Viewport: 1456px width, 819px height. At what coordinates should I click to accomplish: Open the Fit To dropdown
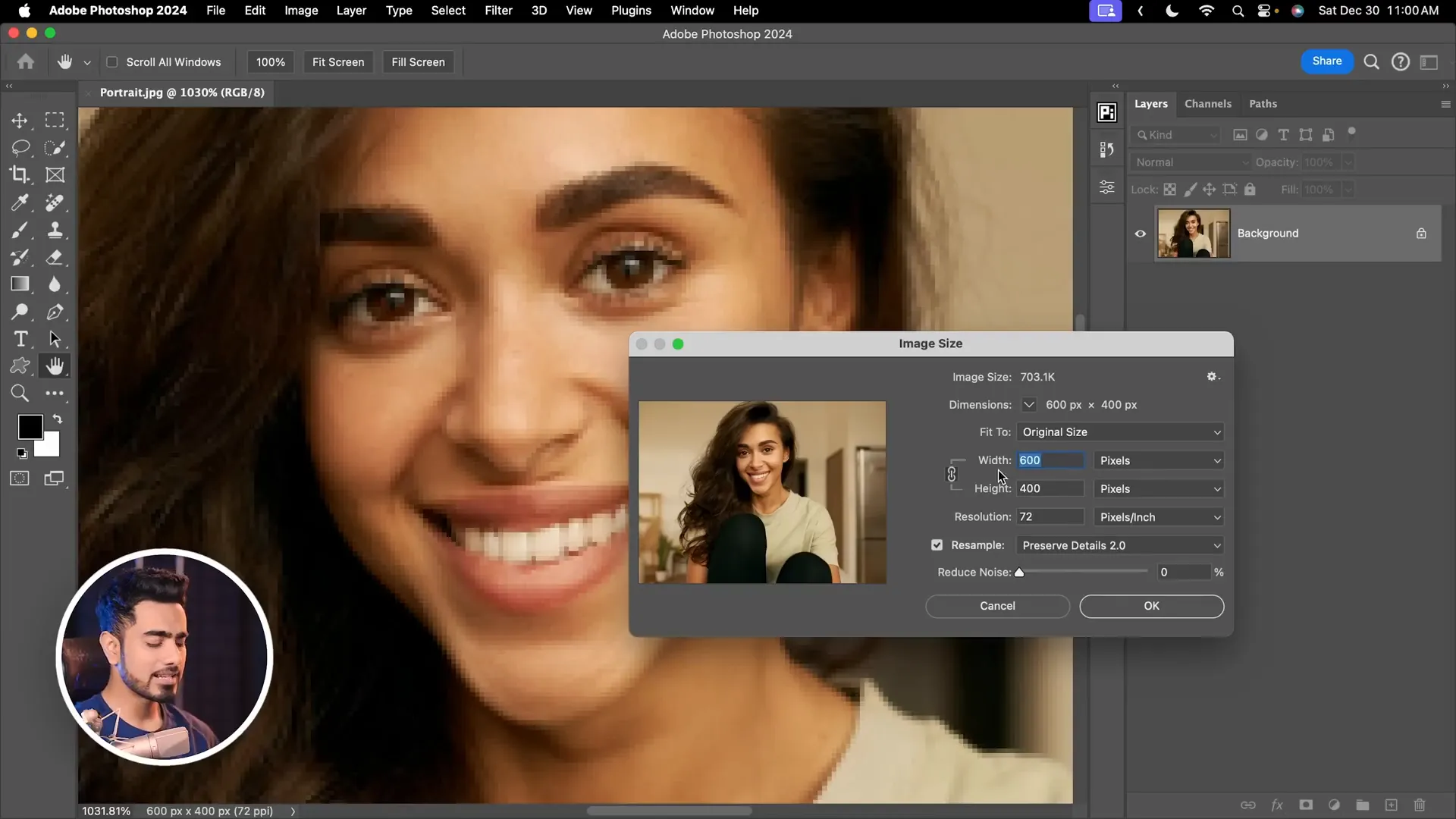point(1120,432)
